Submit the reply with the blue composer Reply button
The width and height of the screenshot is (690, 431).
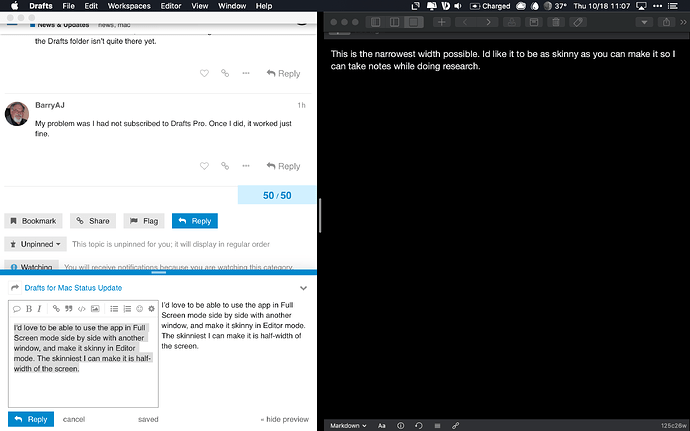pyautogui.click(x=31, y=419)
